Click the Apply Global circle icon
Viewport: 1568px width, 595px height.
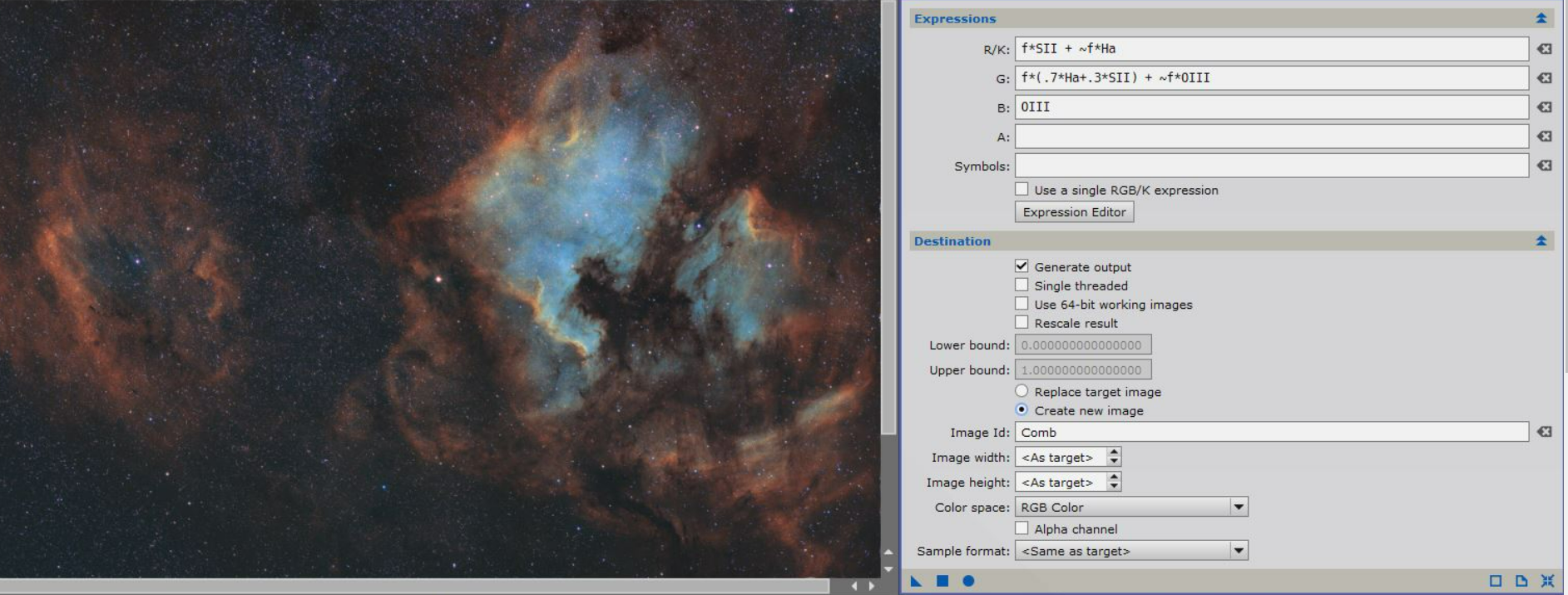pyautogui.click(x=968, y=581)
